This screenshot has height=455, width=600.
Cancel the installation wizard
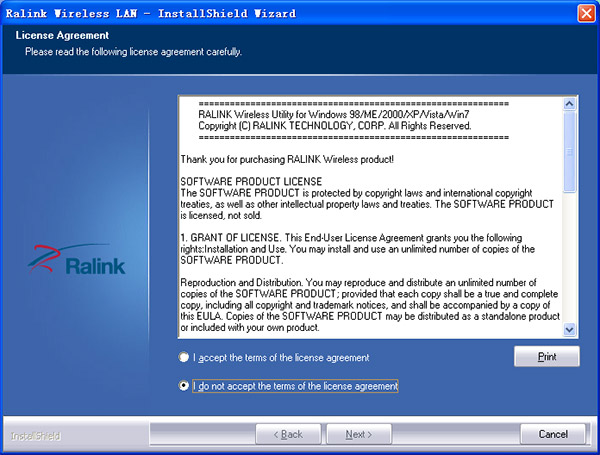[x=553, y=434]
